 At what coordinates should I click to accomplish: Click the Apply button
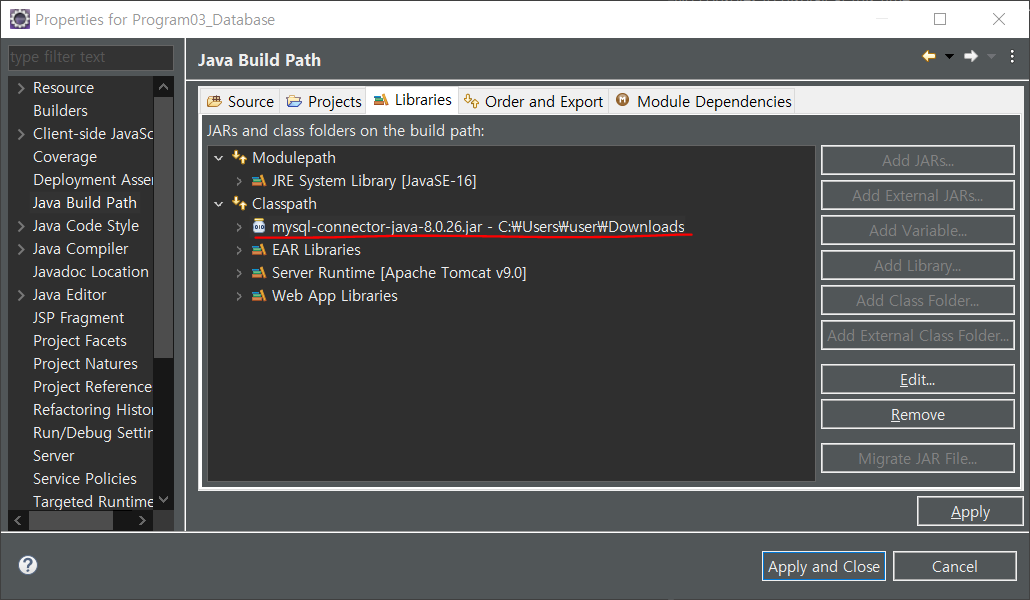point(970,511)
